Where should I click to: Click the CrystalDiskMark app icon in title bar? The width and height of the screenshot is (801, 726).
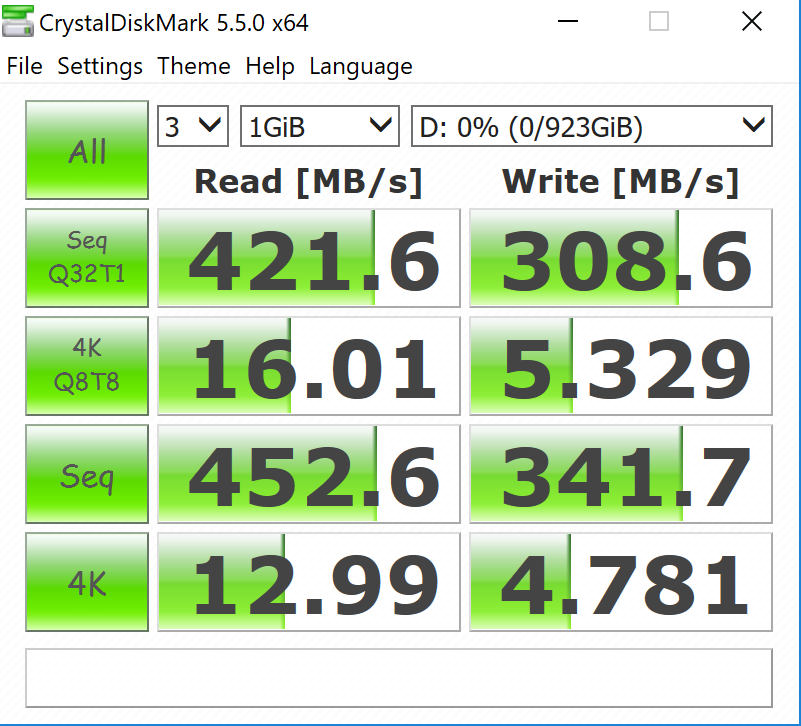(x=18, y=21)
